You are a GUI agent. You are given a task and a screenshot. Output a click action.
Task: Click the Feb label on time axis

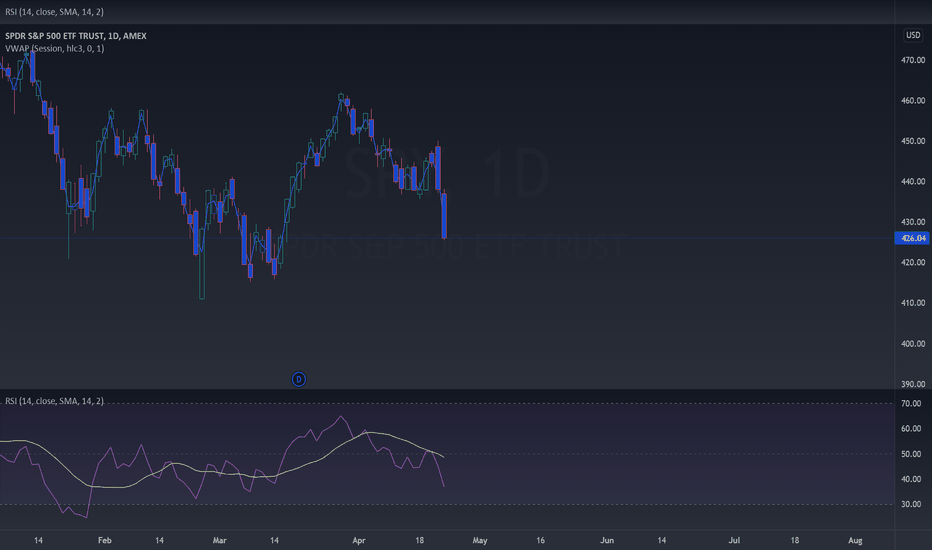click(105, 540)
